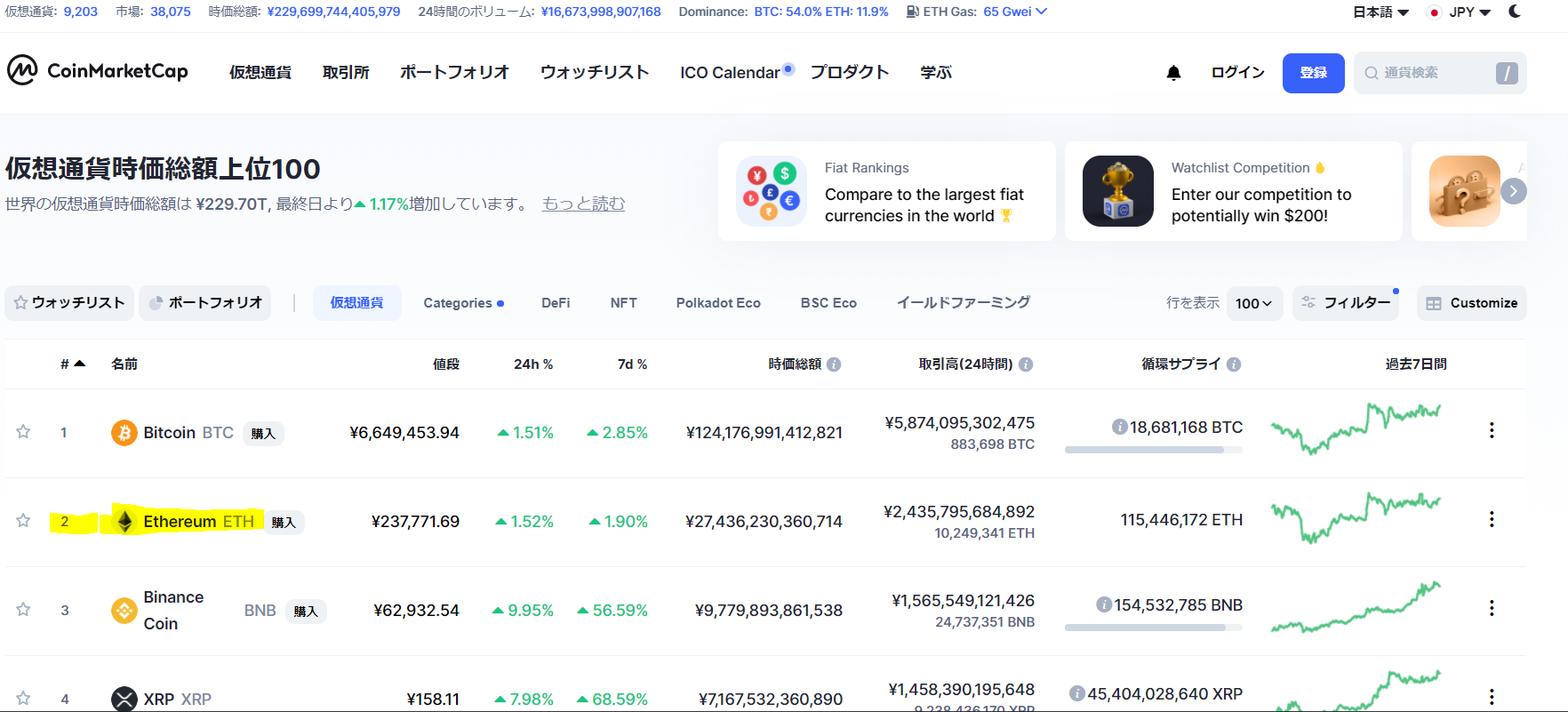
Task: Click the ポートフォリオ button above table
Action: pos(205,303)
